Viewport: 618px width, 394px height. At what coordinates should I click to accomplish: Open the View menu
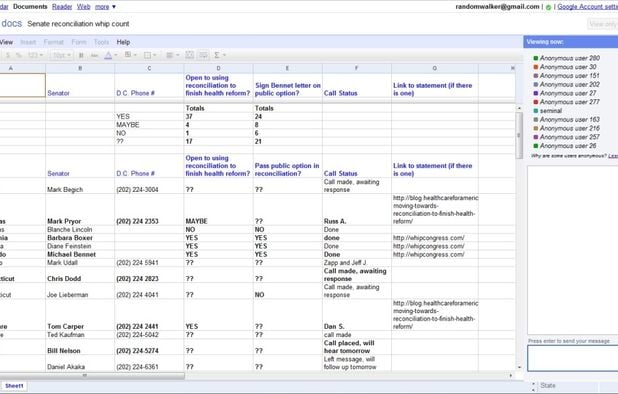6,42
